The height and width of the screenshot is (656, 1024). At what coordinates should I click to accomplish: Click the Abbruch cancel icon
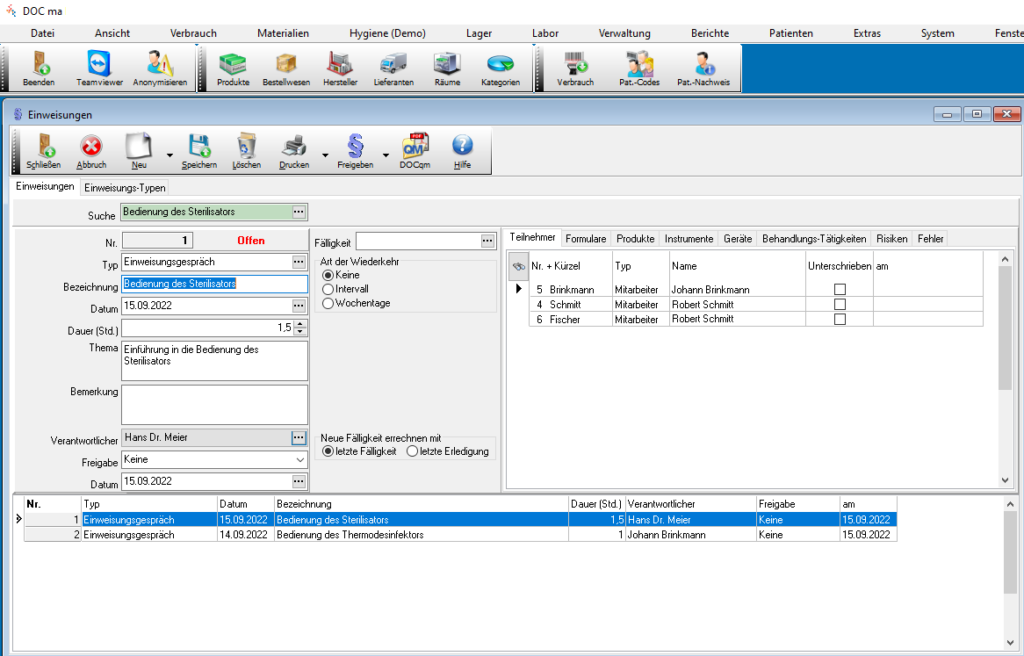pyautogui.click(x=91, y=151)
